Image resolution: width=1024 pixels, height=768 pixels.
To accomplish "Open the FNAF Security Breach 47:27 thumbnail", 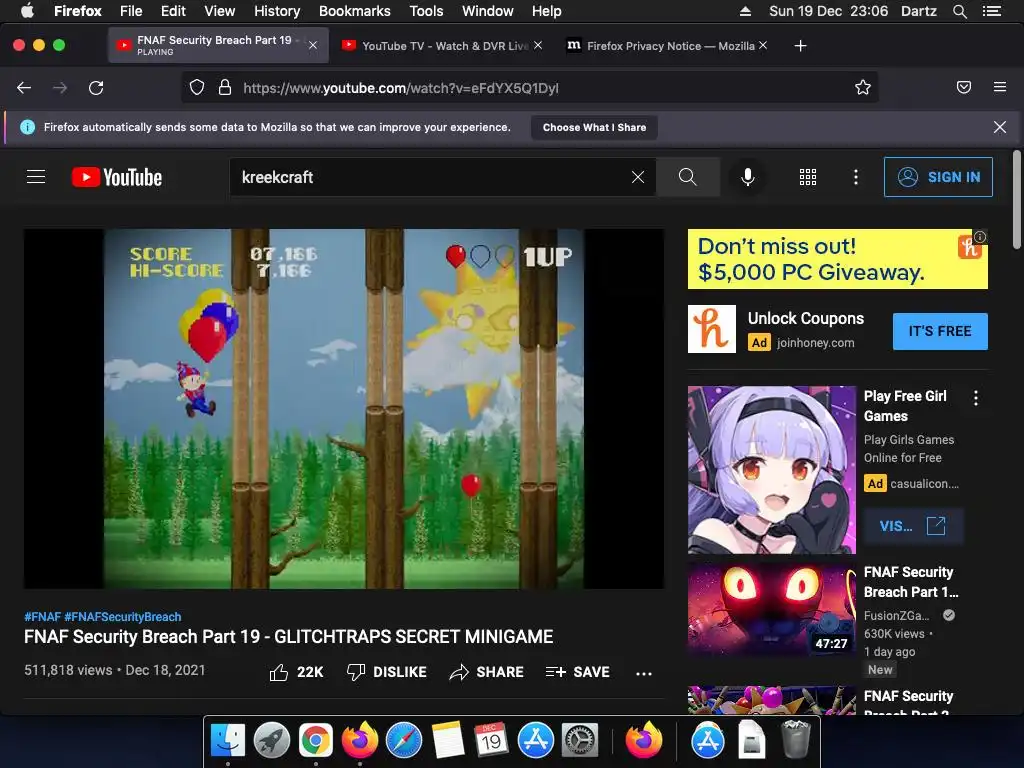I will coord(771,610).
